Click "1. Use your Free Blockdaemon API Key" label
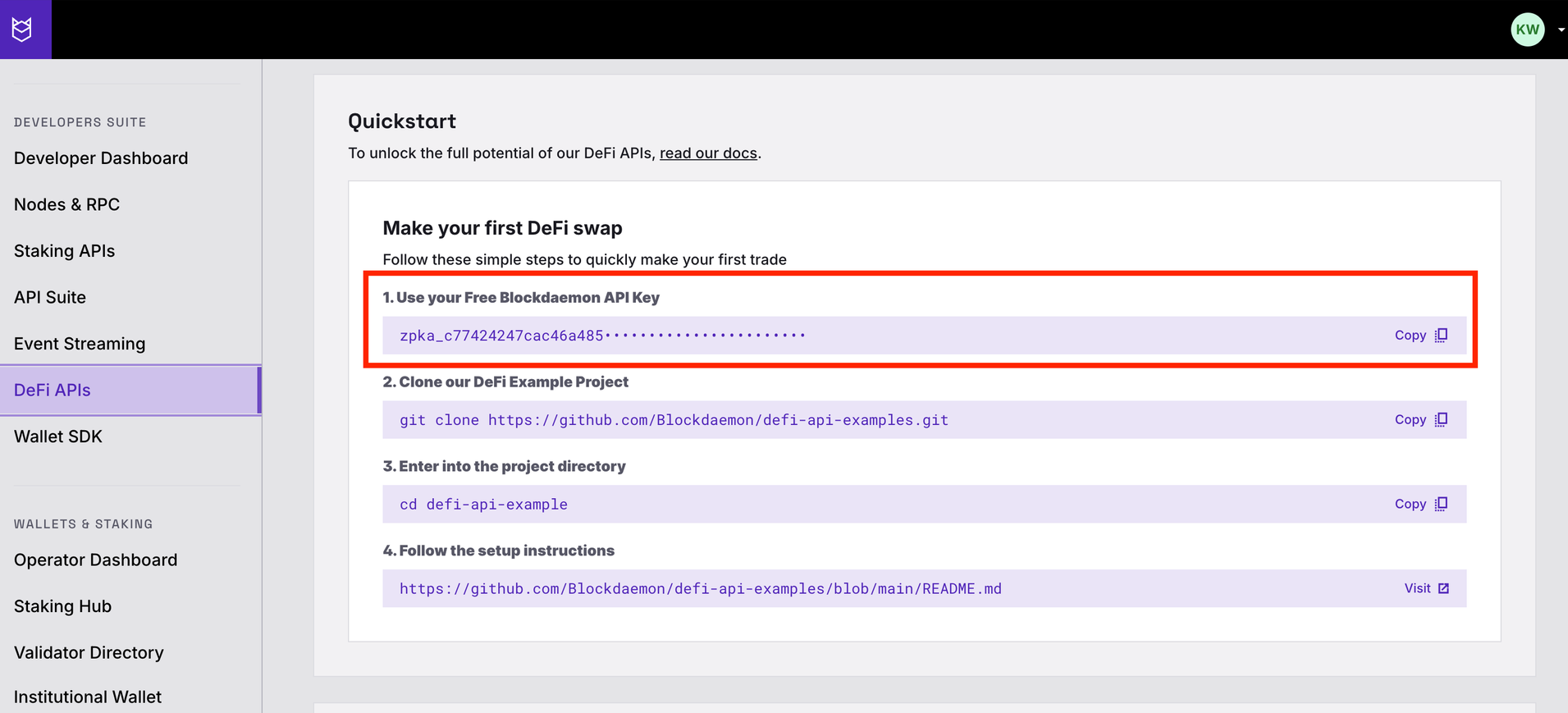 521,297
